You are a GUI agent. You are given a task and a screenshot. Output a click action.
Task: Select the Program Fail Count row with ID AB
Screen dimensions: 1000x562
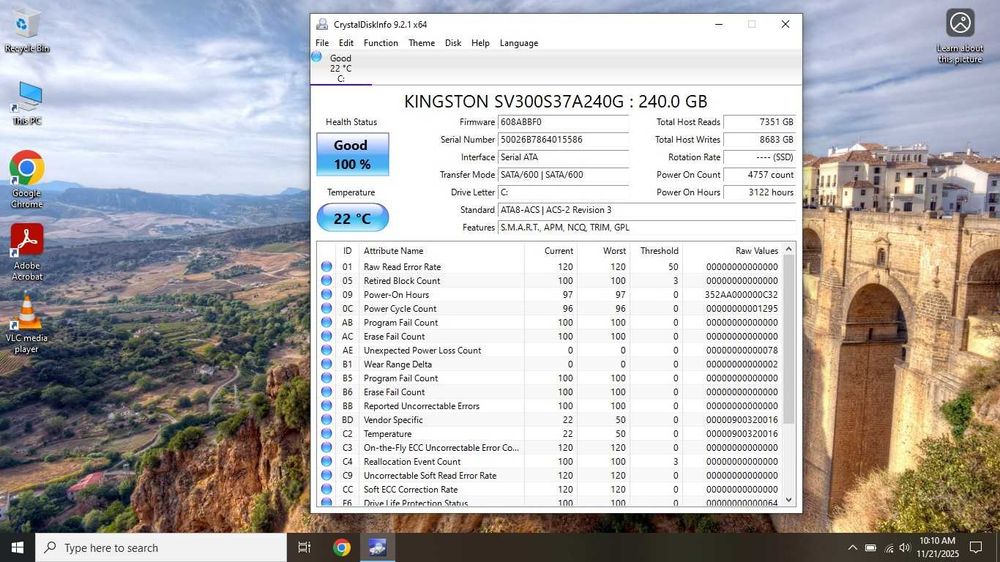click(550, 323)
